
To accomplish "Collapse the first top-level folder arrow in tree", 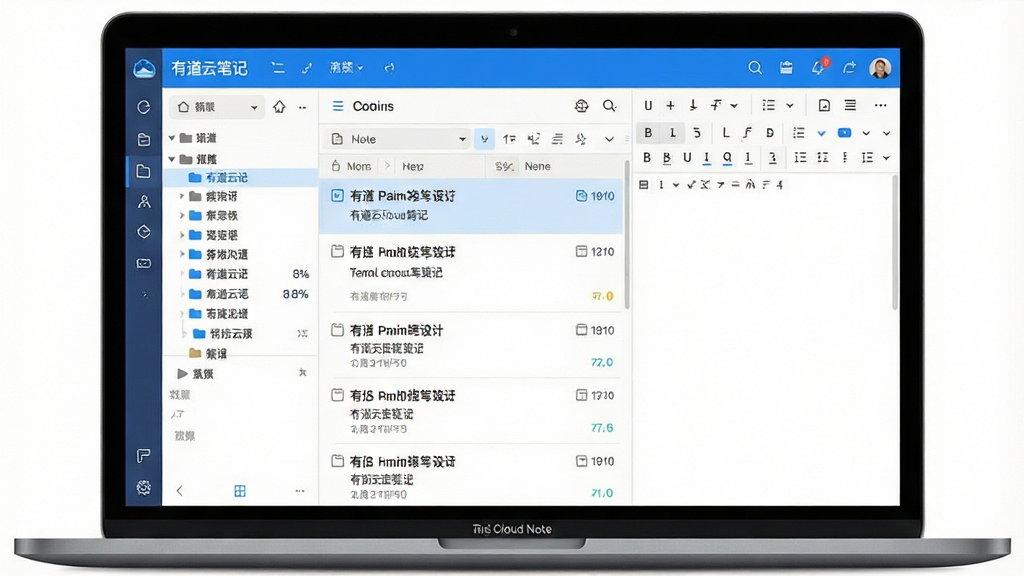I will (172, 138).
